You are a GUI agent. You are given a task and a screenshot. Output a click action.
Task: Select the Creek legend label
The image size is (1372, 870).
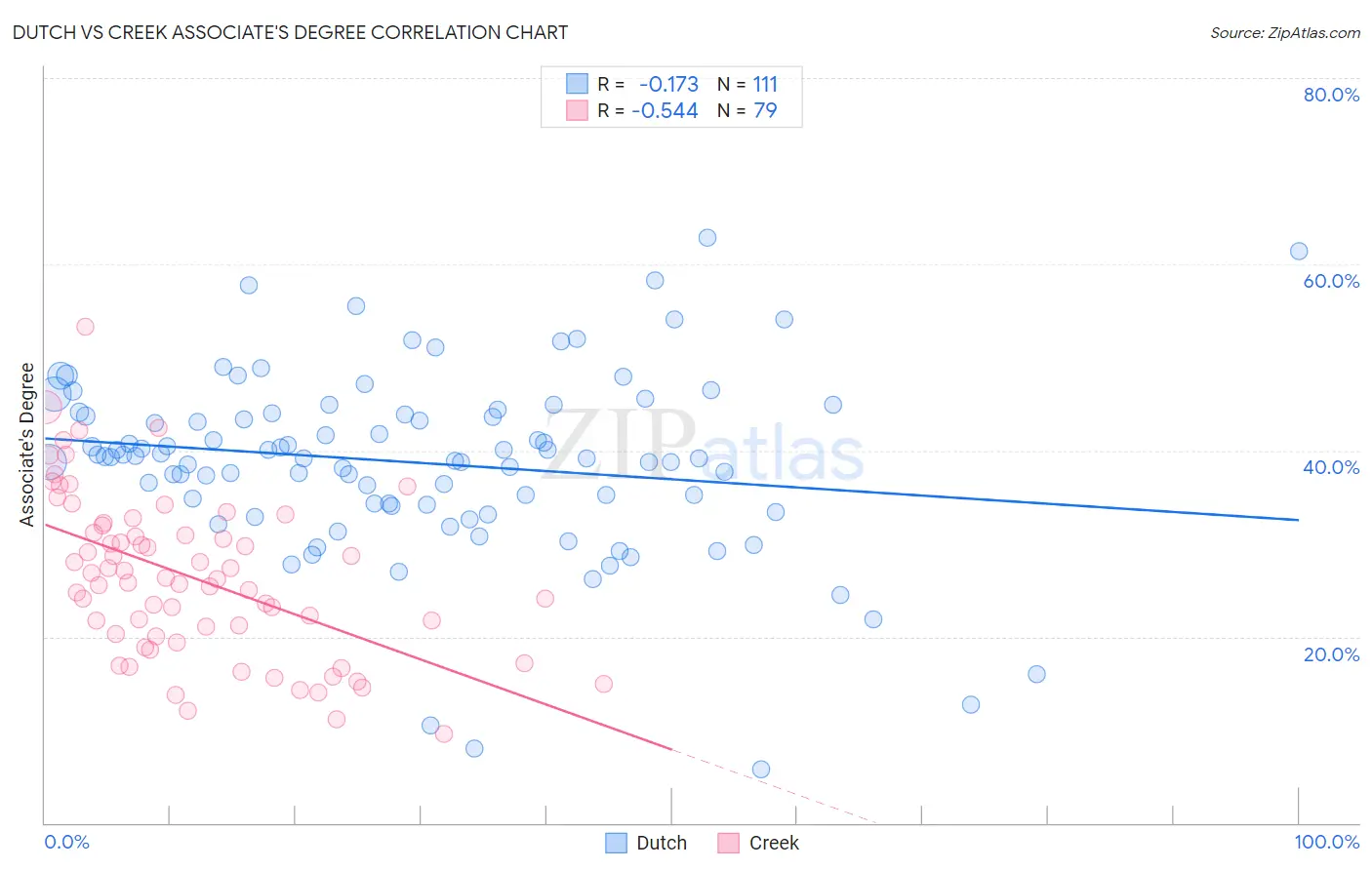pyautogui.click(x=774, y=843)
